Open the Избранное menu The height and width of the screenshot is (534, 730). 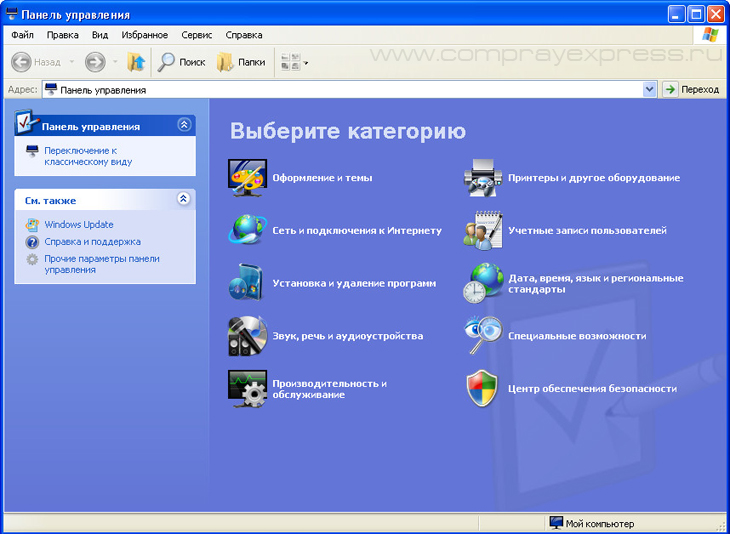(145, 35)
